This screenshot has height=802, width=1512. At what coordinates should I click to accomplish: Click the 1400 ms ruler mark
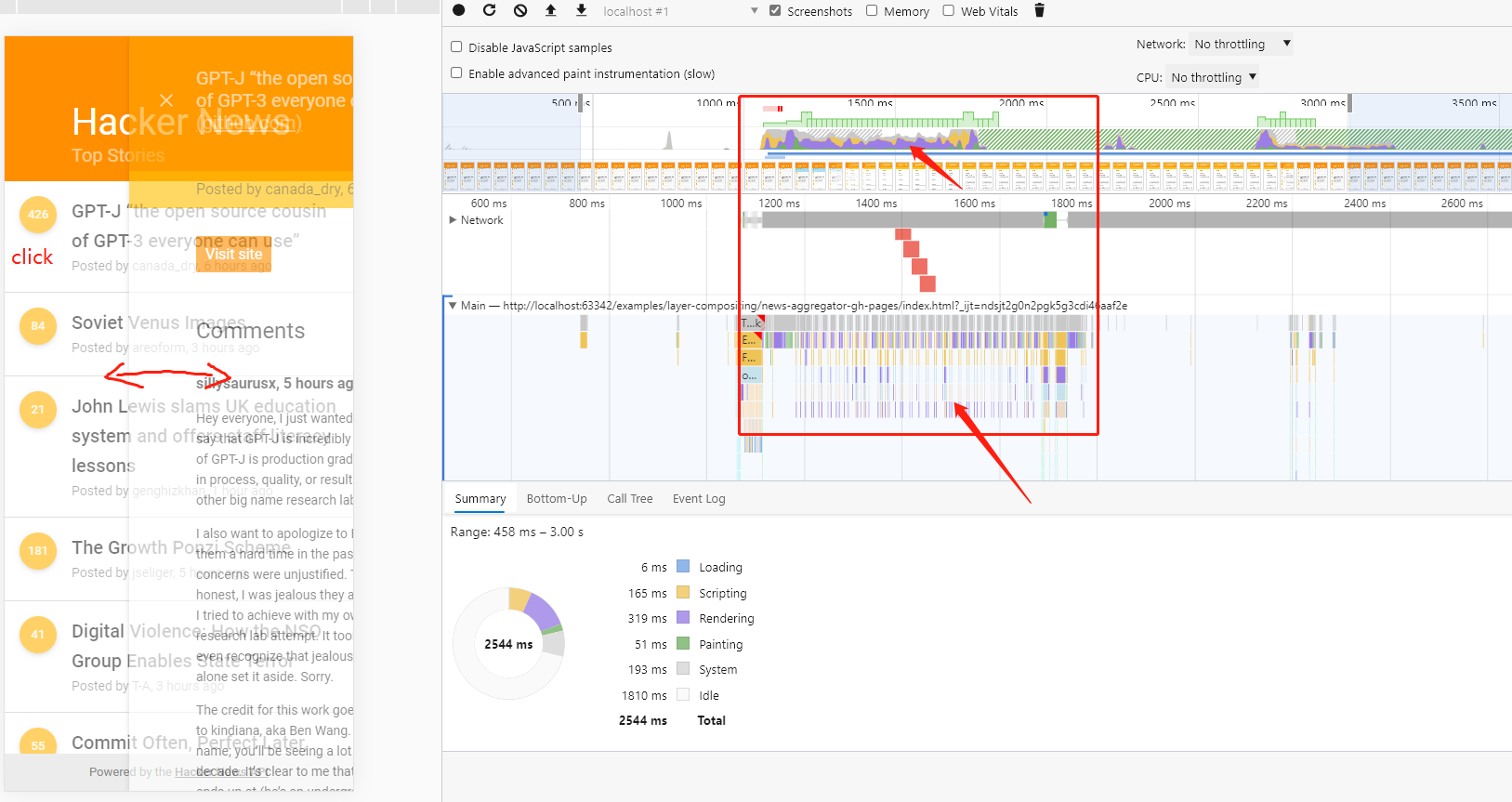pyautogui.click(x=876, y=204)
